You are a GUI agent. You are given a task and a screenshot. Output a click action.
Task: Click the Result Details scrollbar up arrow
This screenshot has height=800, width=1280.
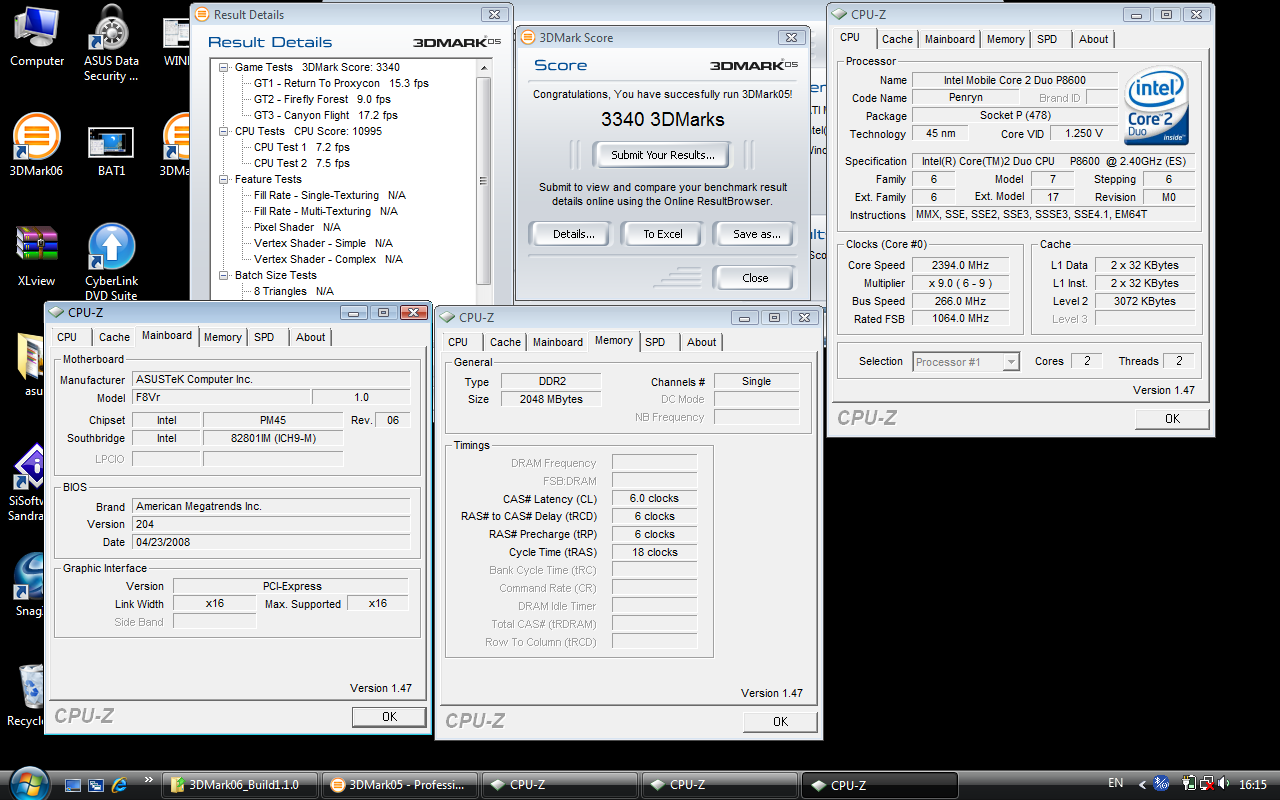pyautogui.click(x=484, y=67)
